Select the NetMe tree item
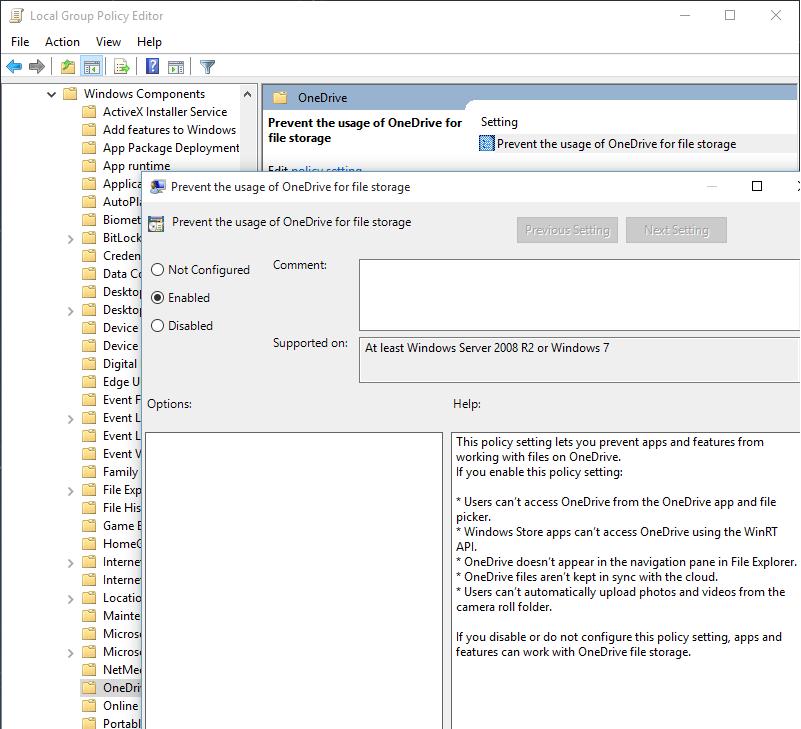The image size is (801, 729). coord(122,670)
